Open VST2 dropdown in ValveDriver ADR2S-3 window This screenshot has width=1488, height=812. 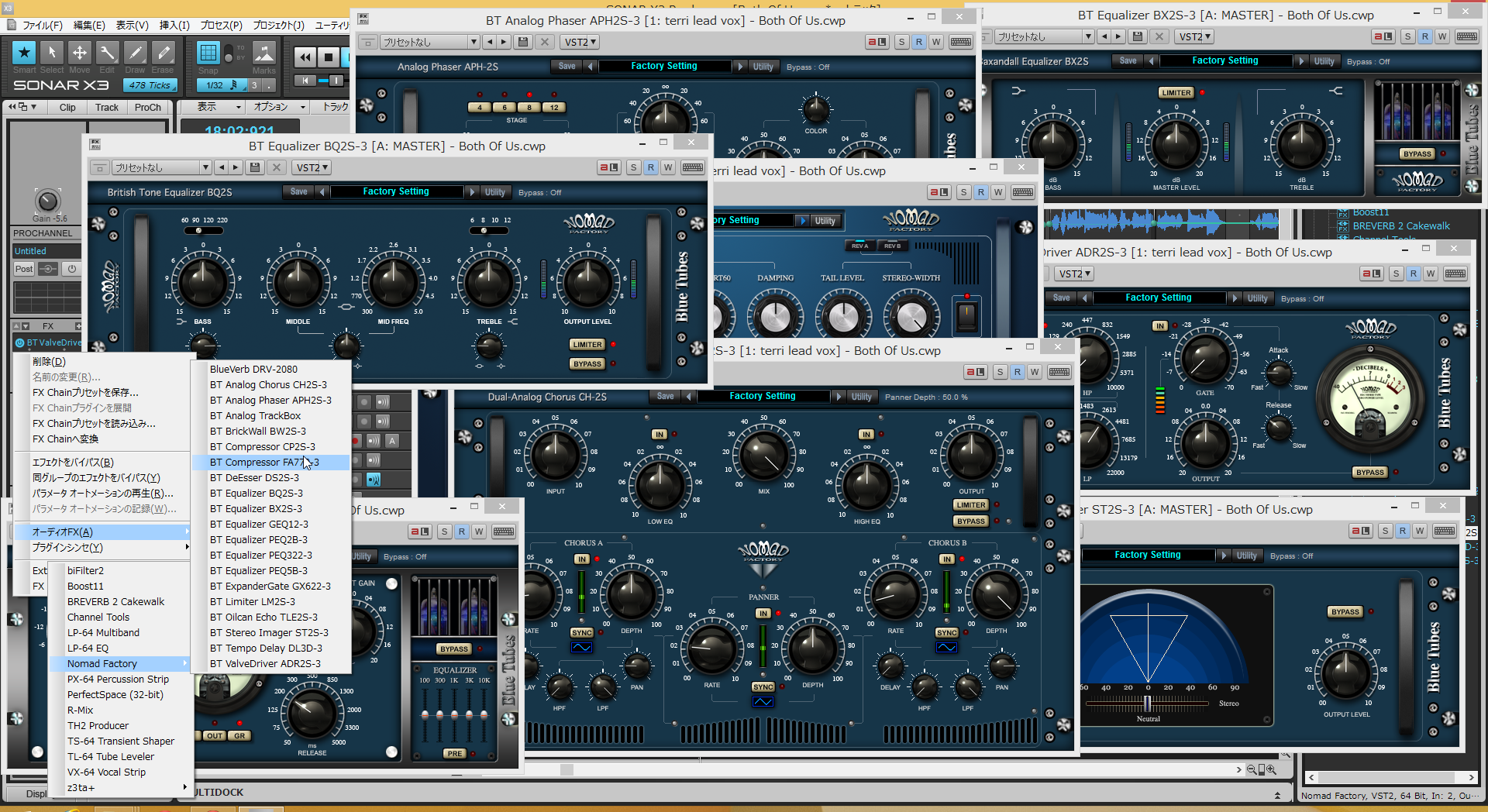(x=1075, y=274)
